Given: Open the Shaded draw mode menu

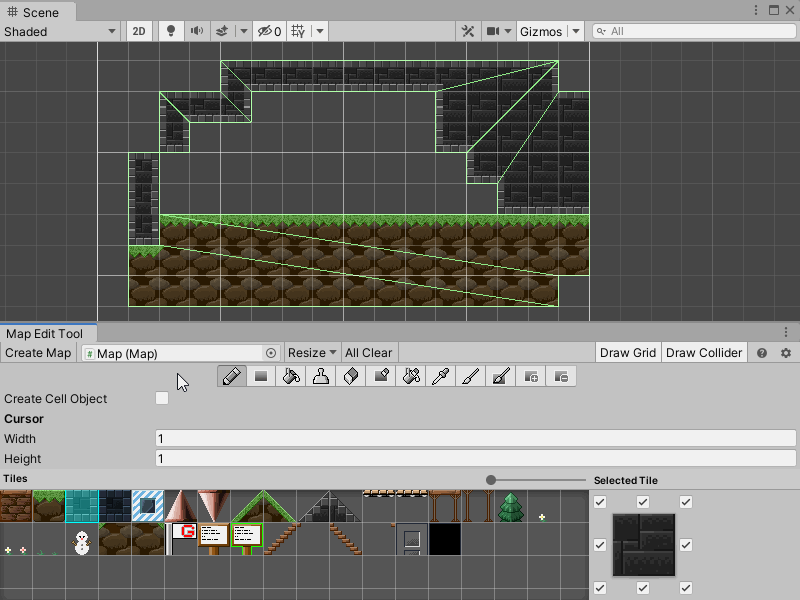Looking at the screenshot, I should pos(60,31).
